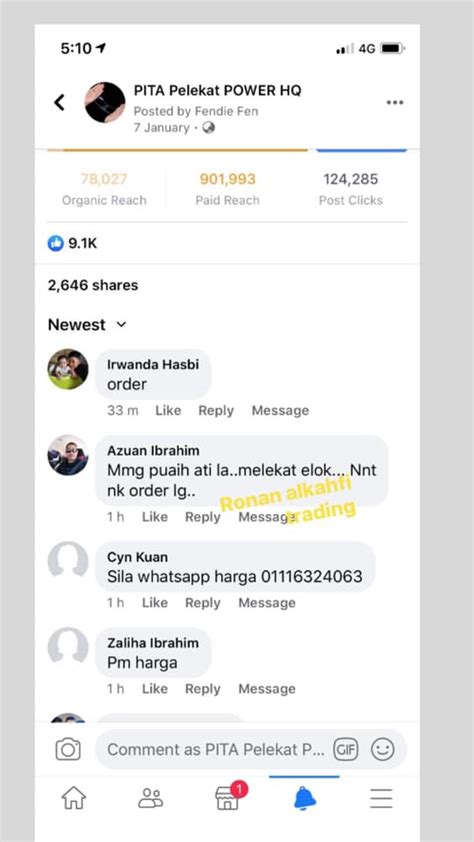The height and width of the screenshot is (842, 474).
Task: Tap the PITA Pelekat POWER HQ page avatar
Action: [x=105, y=102]
